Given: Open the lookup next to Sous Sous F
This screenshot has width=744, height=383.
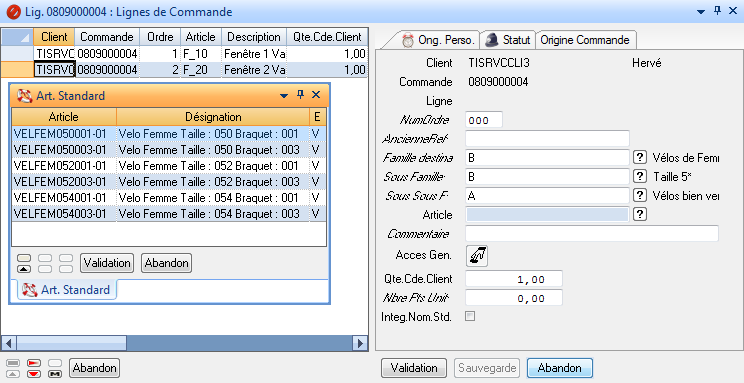Looking at the screenshot, I should tap(640, 196).
